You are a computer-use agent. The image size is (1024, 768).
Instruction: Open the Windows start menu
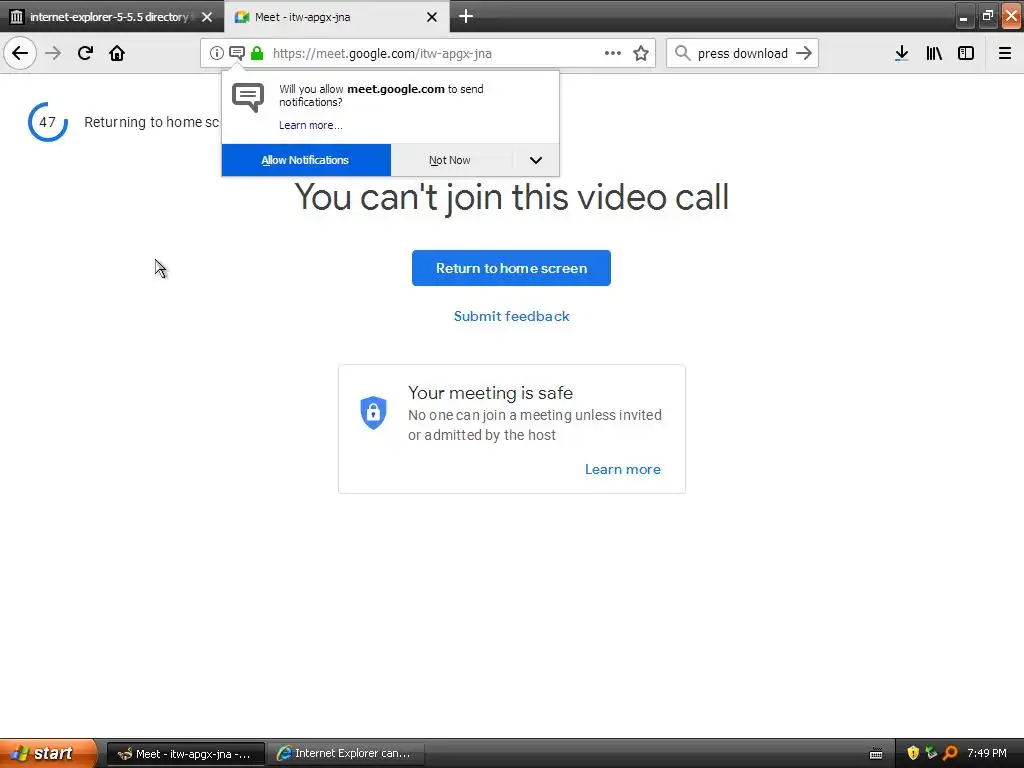click(48, 753)
